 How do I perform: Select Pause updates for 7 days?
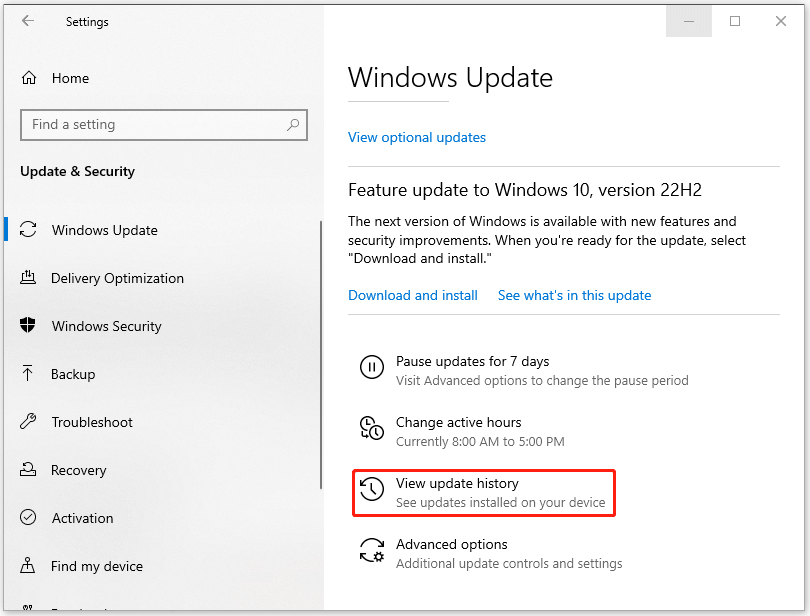[524, 371]
